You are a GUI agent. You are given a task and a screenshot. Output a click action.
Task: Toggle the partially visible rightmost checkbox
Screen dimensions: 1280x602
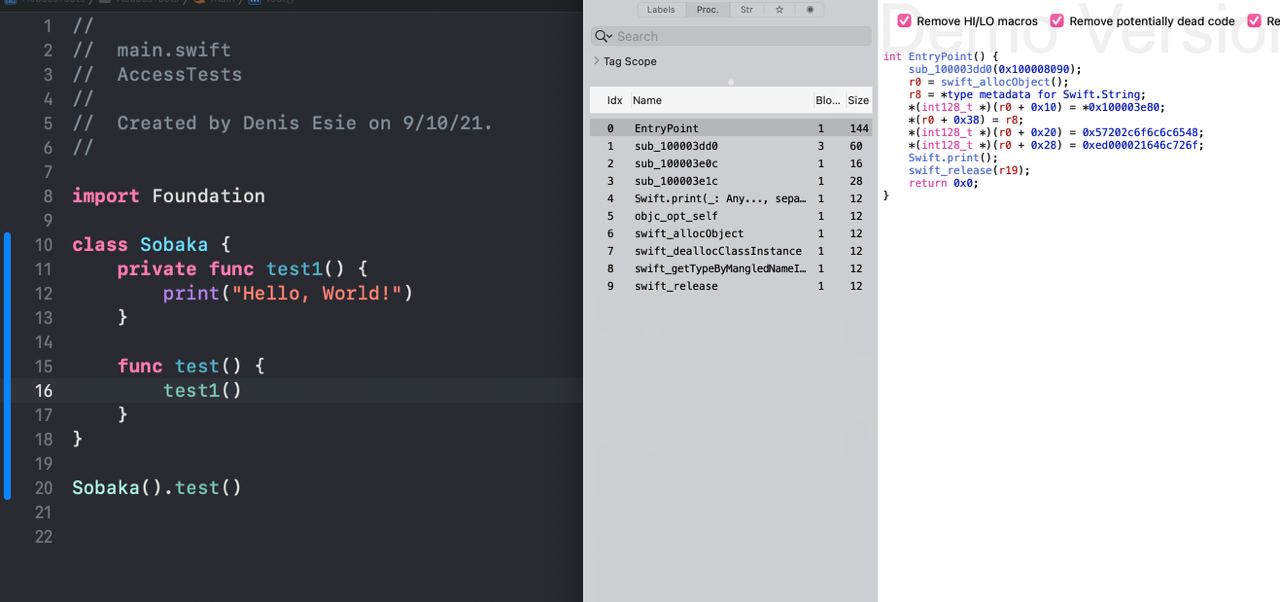pyautogui.click(x=1254, y=21)
